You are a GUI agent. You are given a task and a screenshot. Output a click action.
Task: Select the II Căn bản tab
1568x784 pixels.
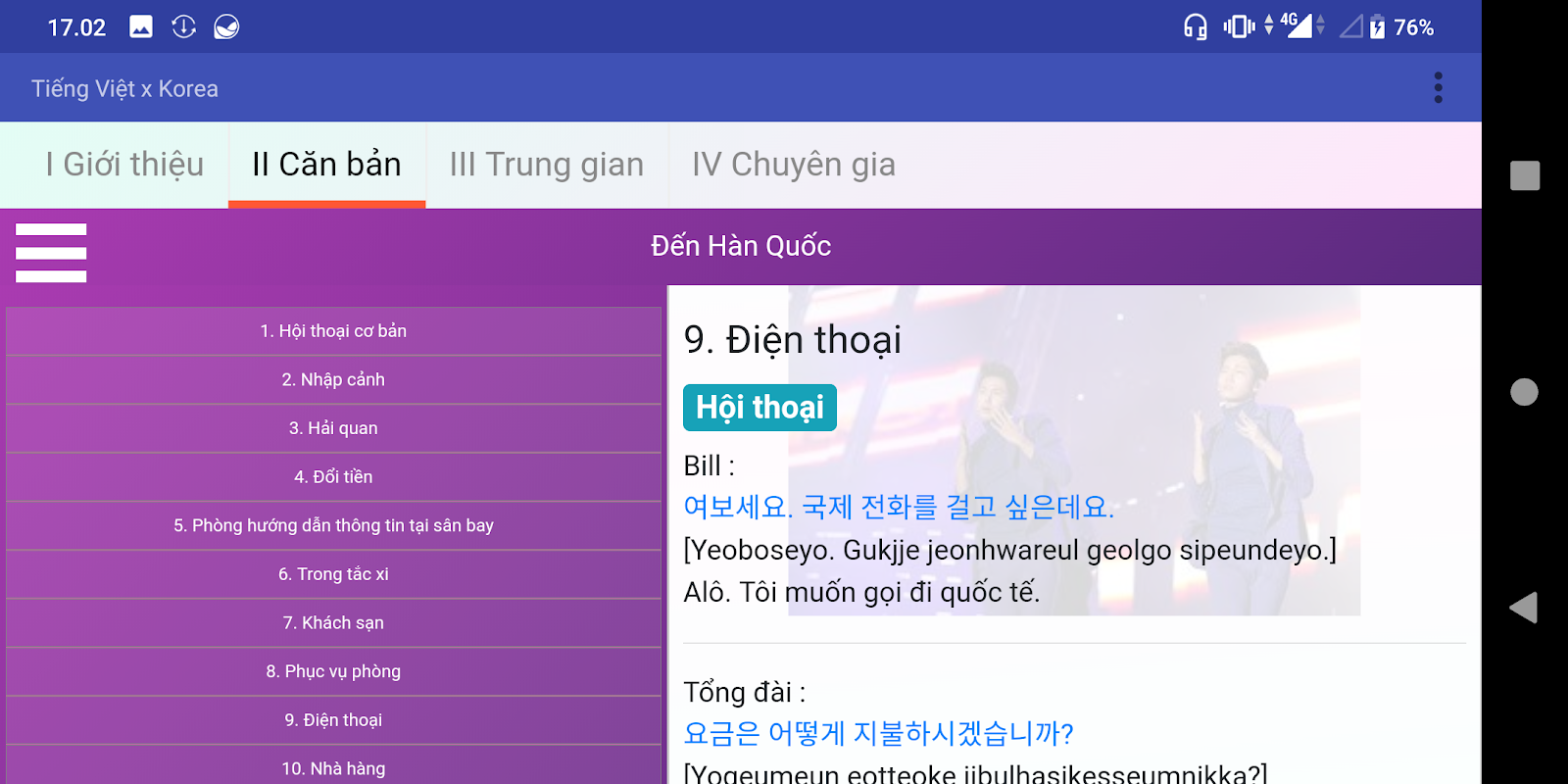point(326,165)
